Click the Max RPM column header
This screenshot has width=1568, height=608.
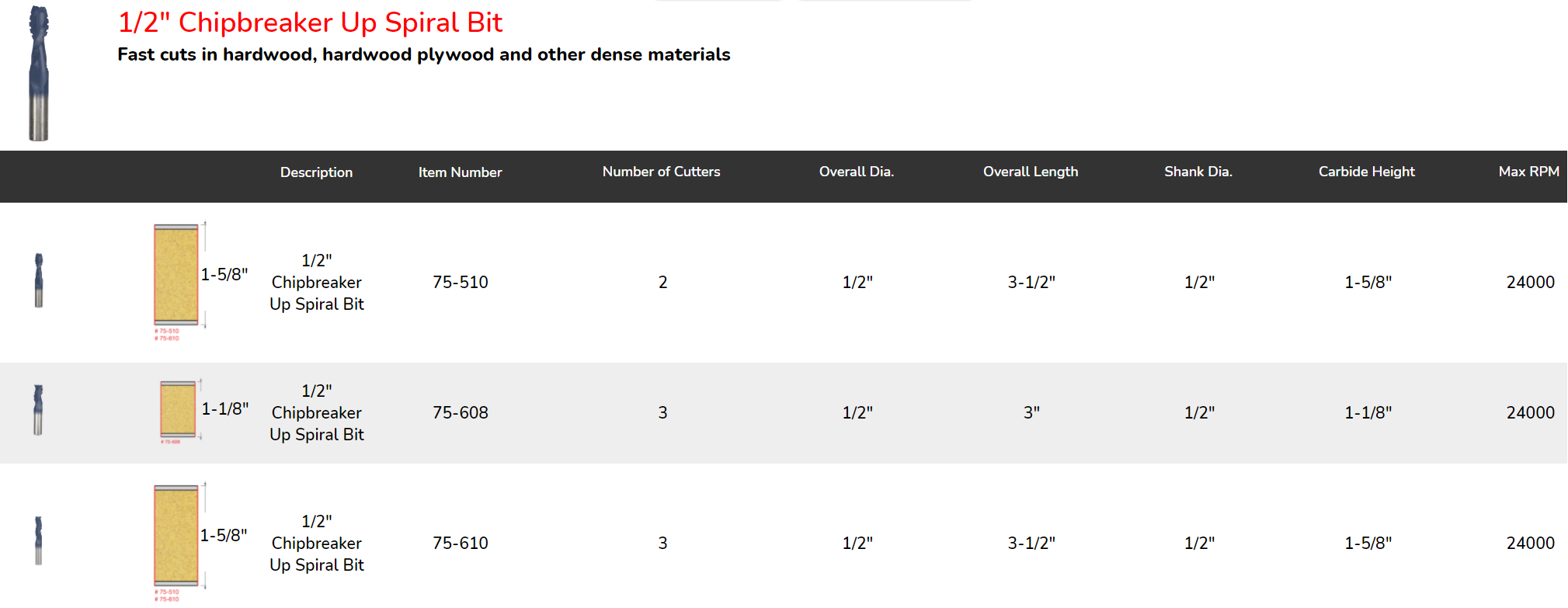tap(1529, 172)
